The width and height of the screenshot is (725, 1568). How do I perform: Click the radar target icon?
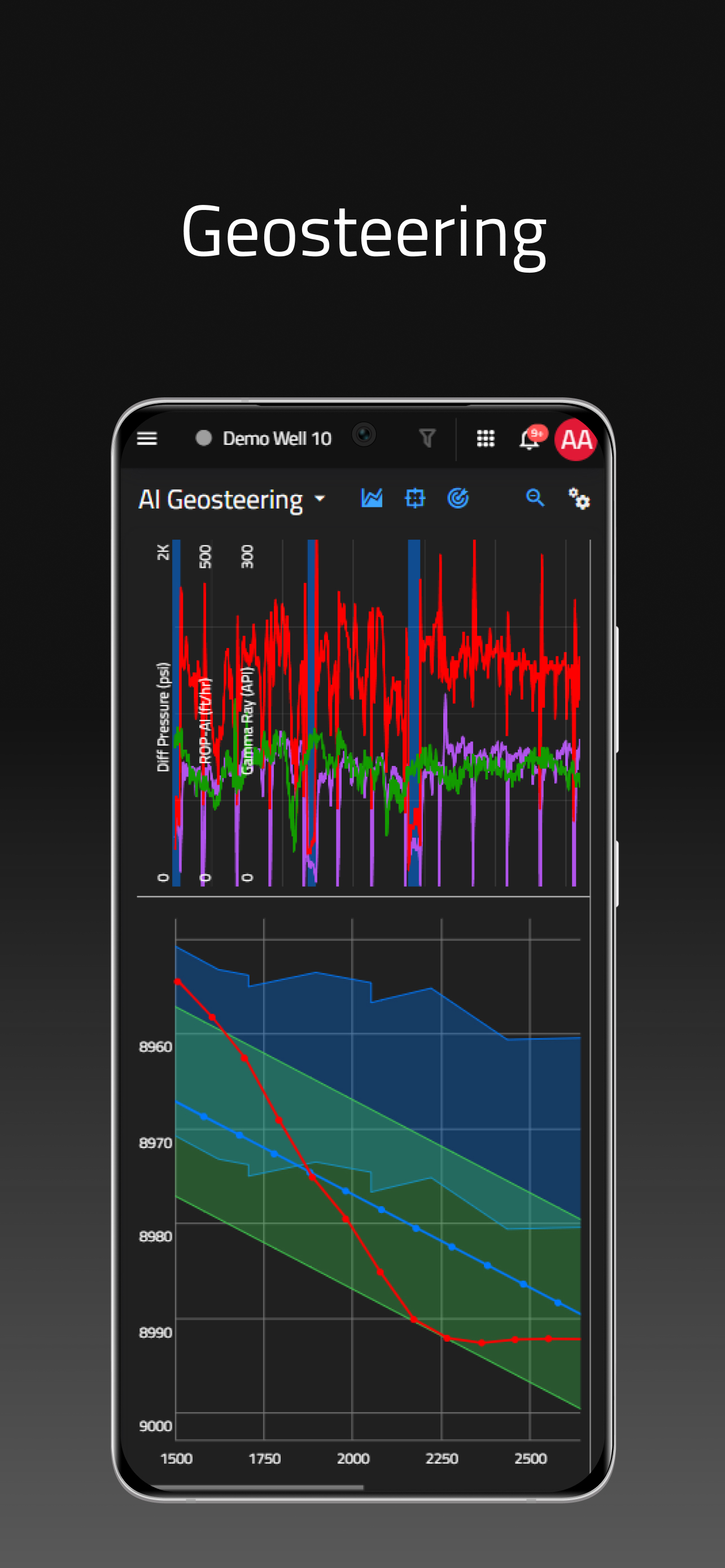(x=458, y=498)
